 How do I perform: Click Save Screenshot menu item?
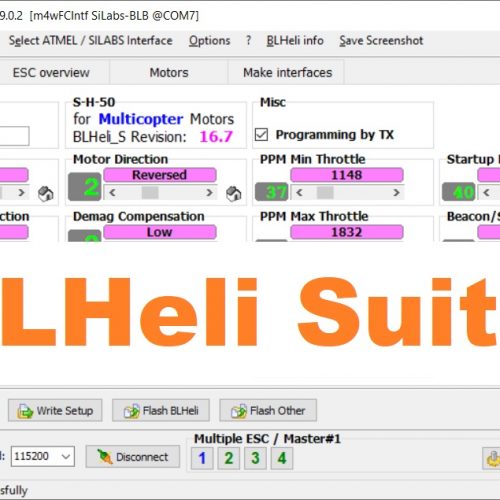381,41
